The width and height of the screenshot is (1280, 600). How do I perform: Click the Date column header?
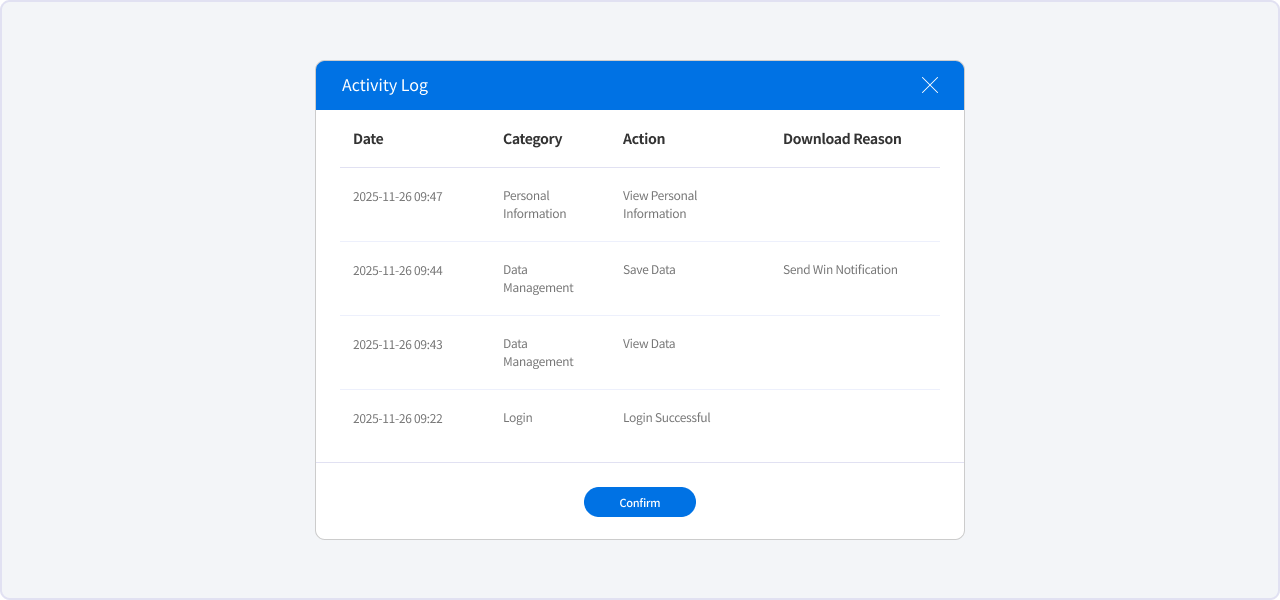(368, 139)
